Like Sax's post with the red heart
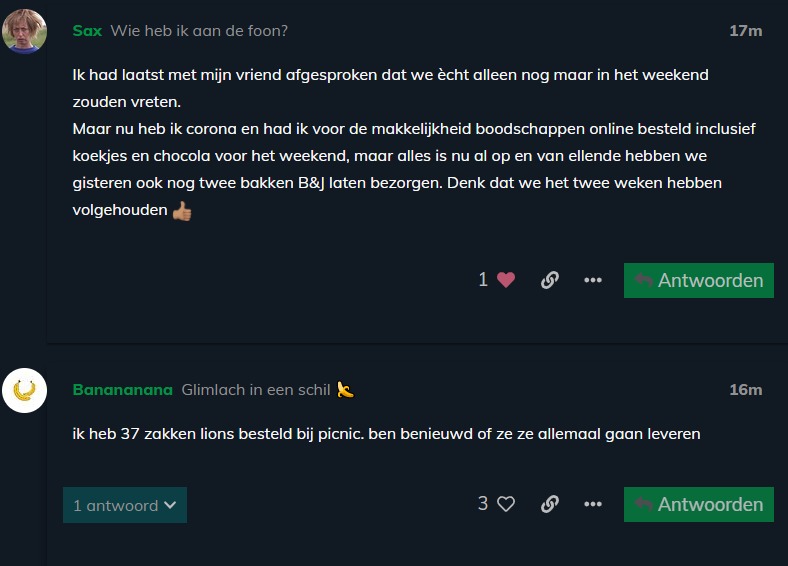This screenshot has height=566, width=788. 506,280
